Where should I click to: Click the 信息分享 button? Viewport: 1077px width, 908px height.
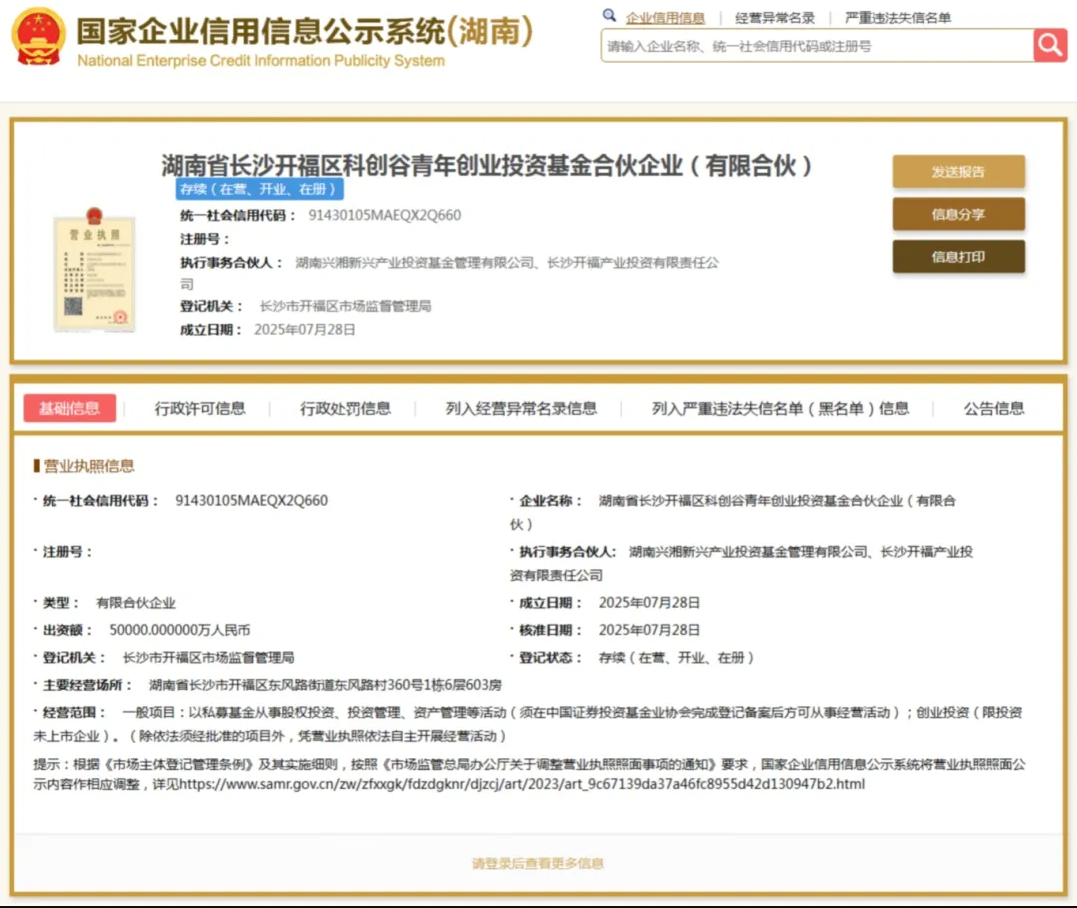tap(958, 214)
